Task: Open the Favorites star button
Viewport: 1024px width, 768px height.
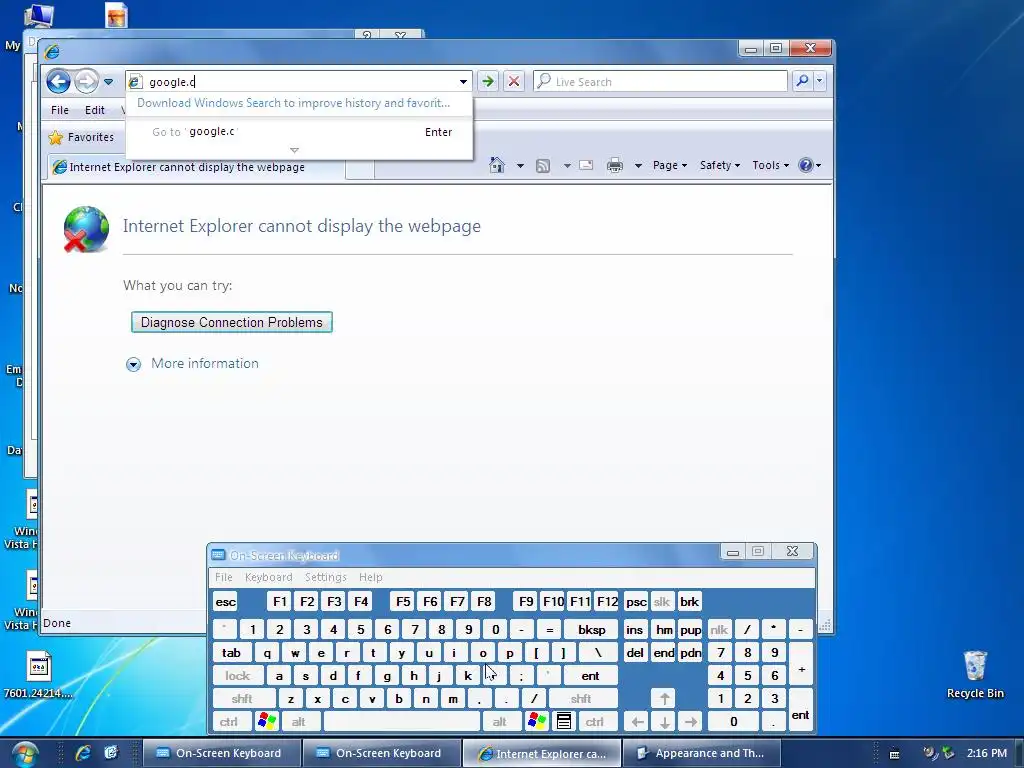Action: click(x=82, y=137)
